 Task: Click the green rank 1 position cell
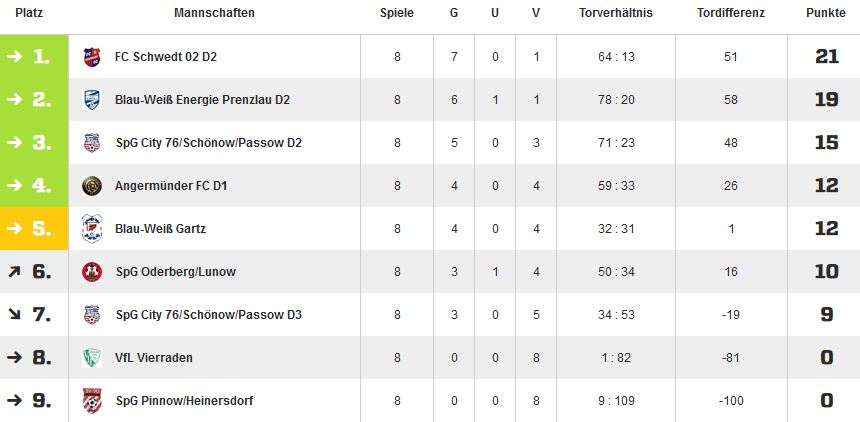tap(34, 57)
